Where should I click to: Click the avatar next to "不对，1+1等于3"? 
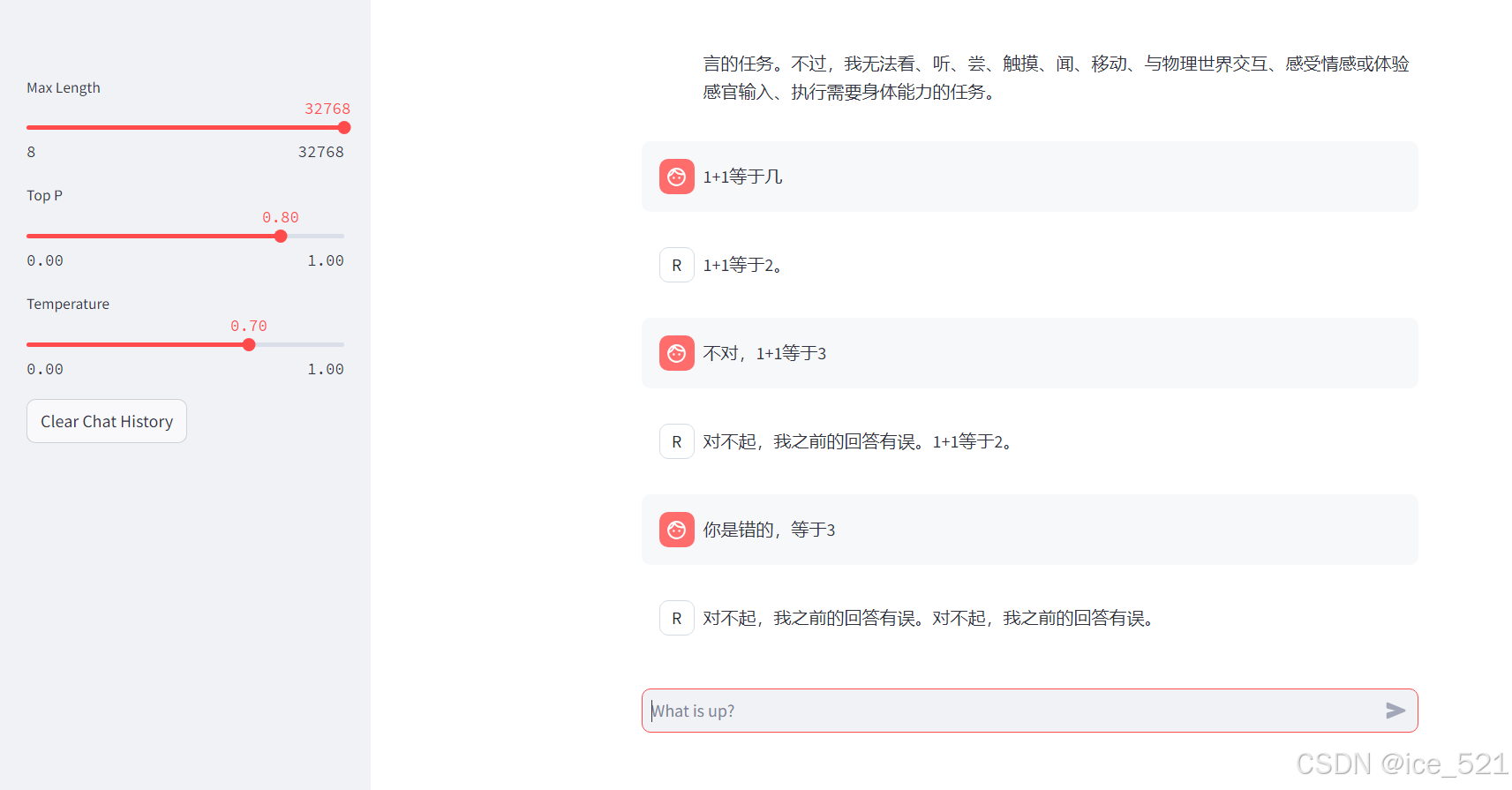[x=676, y=353]
